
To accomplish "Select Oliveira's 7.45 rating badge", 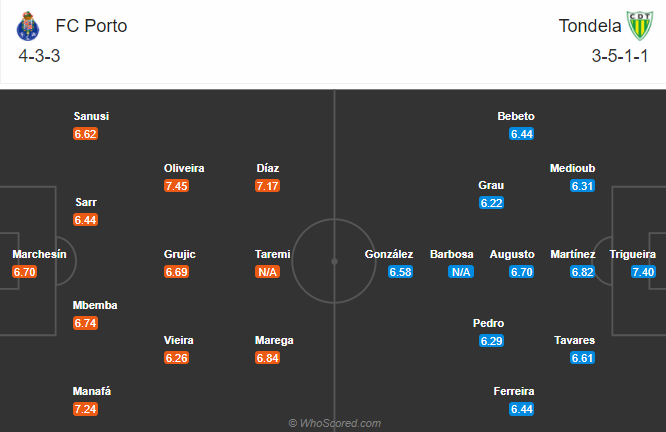I will tap(176, 186).
